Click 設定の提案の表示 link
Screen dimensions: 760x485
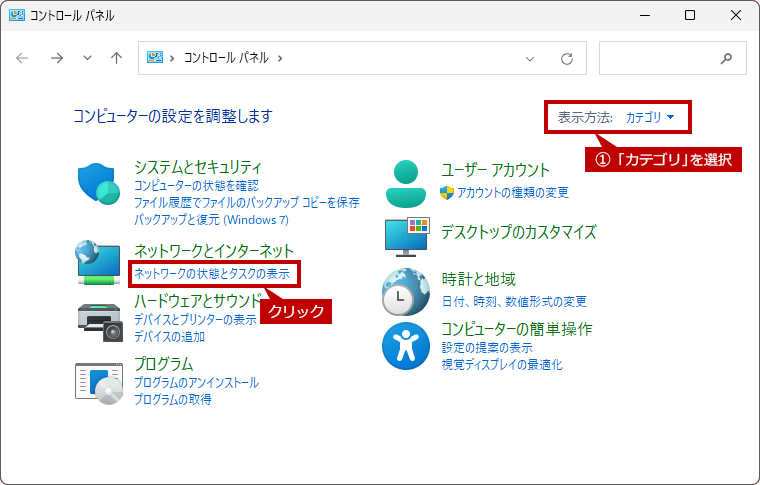487,348
